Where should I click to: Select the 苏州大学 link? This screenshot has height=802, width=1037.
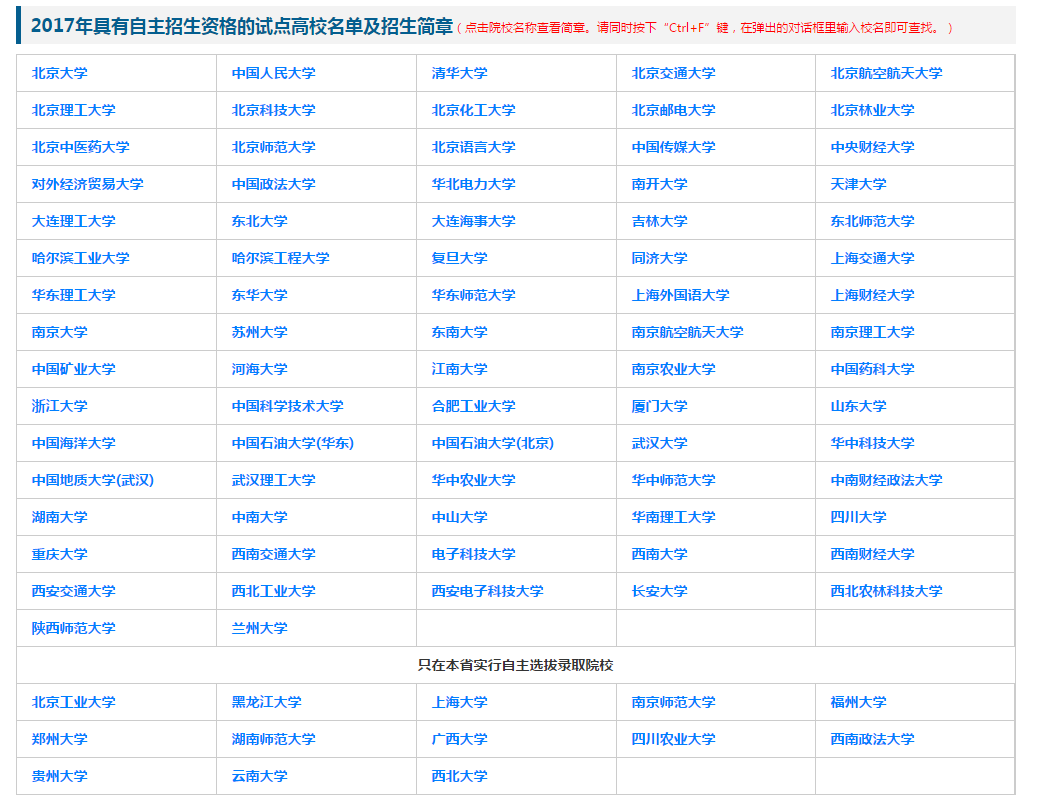(x=259, y=333)
